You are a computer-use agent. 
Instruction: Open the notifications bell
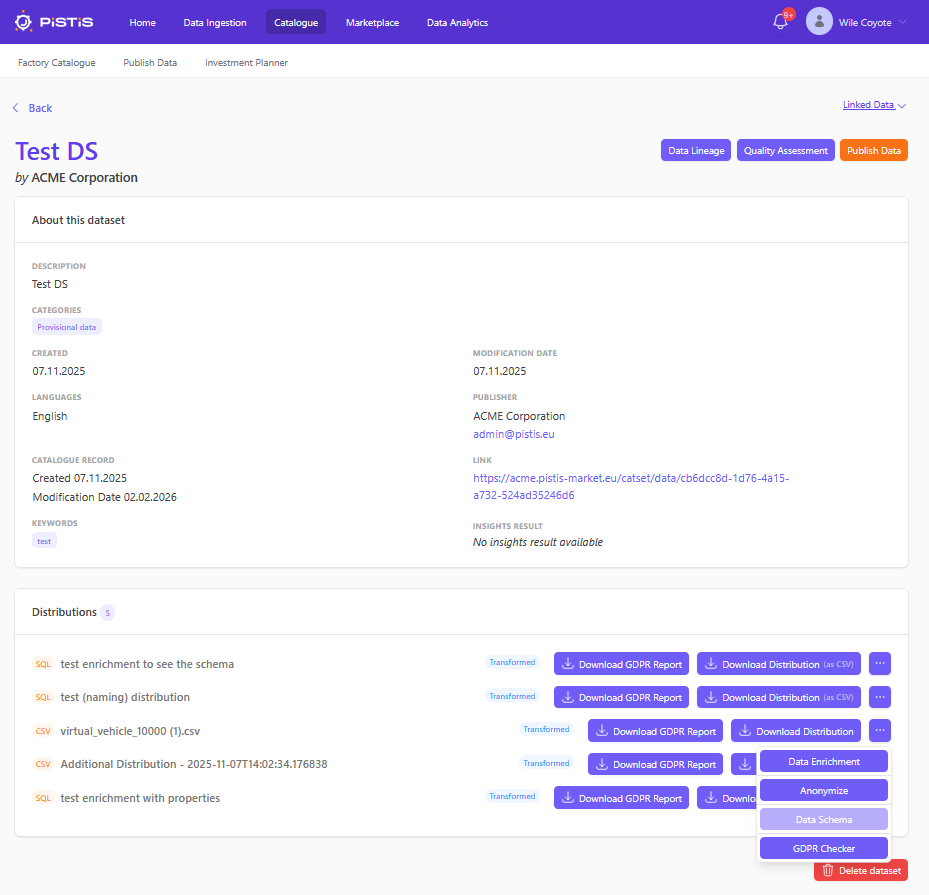[780, 22]
